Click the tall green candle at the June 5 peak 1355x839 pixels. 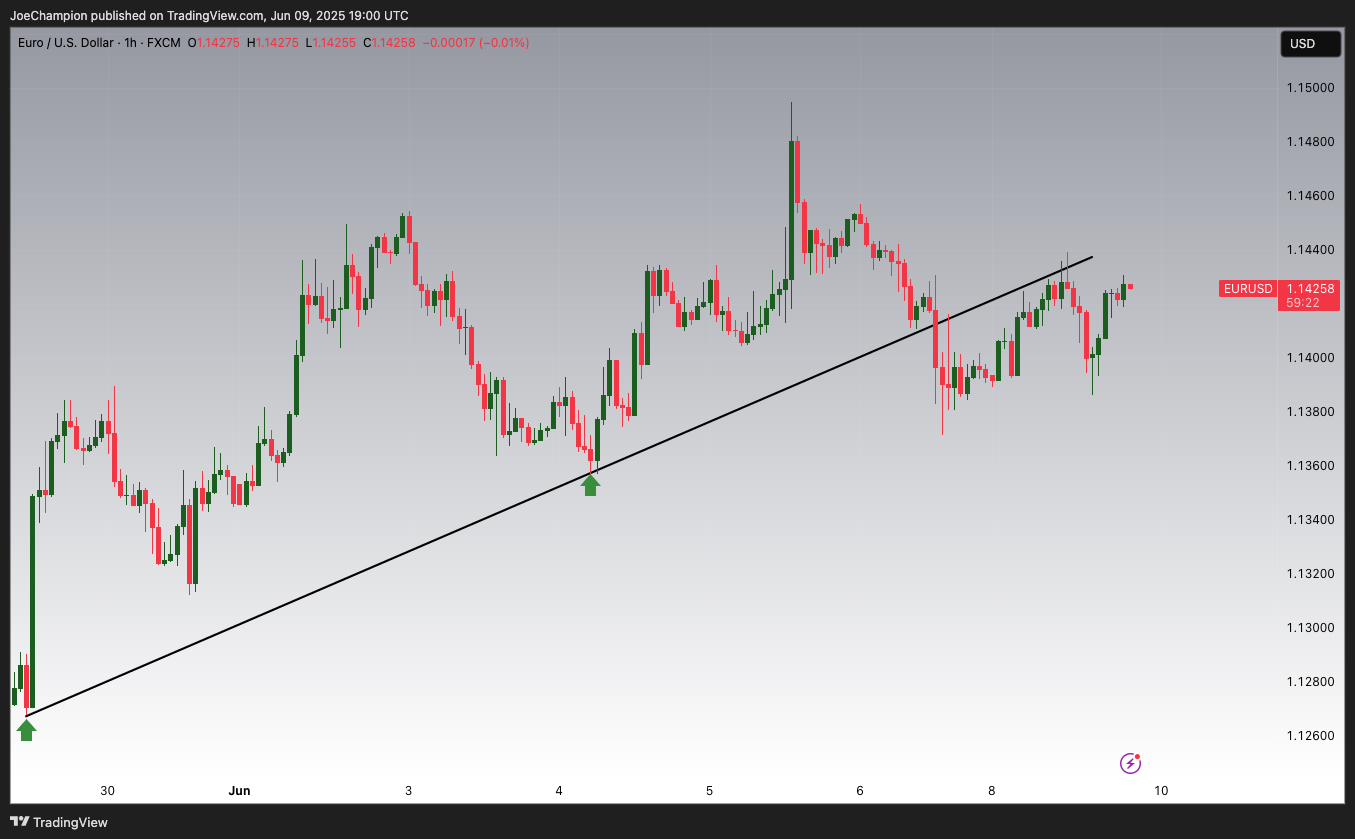point(792,209)
